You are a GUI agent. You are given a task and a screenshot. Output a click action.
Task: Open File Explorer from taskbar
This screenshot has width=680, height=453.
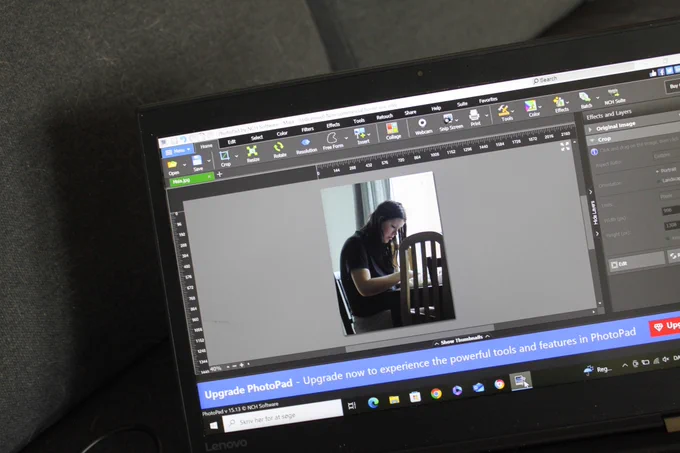pos(394,400)
